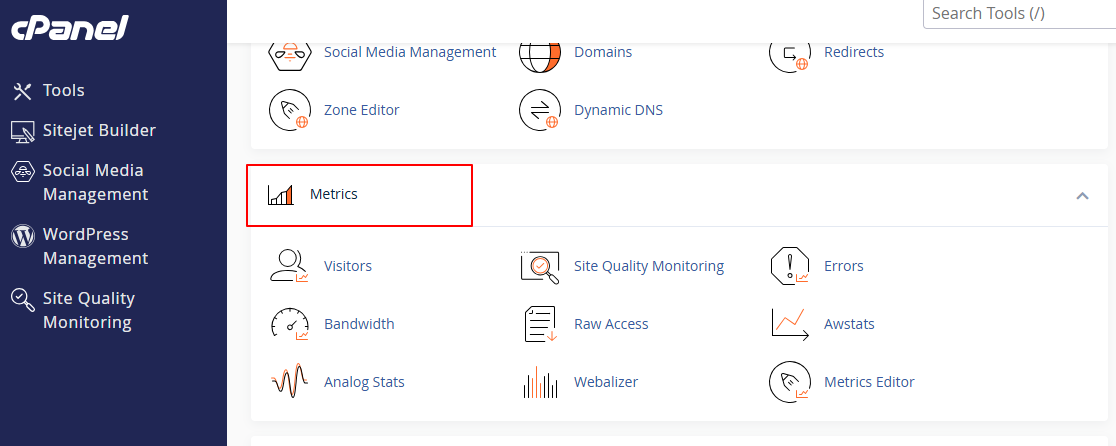Click the Dynamic DNS arrows icon

click(540, 110)
